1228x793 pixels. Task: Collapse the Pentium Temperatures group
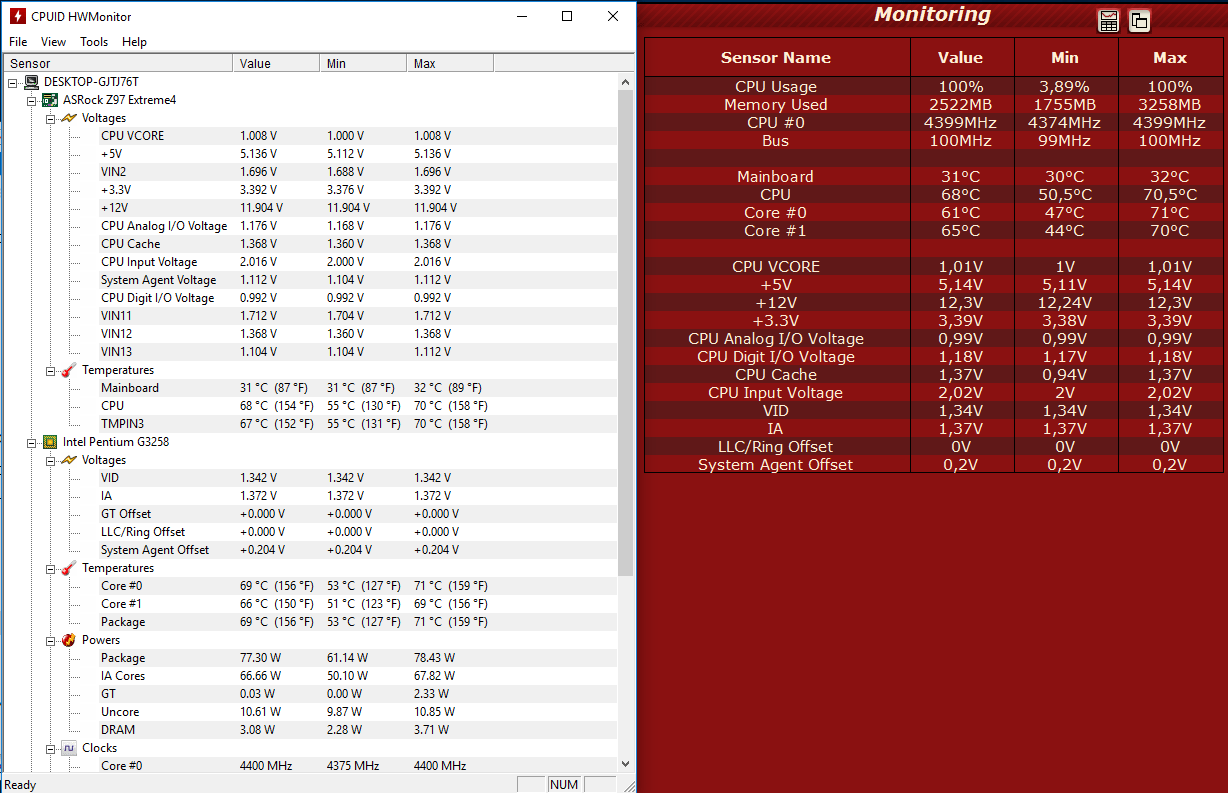50,568
